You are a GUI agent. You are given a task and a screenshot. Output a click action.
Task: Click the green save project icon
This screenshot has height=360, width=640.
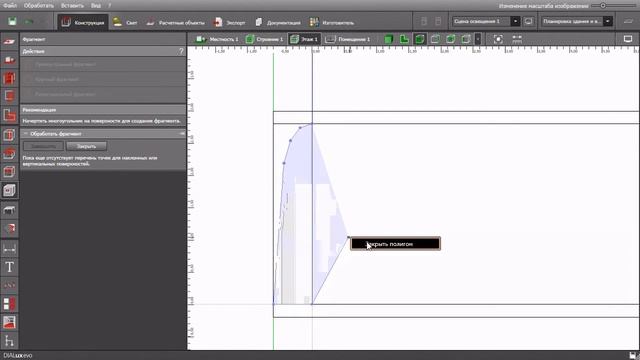(x=12, y=21)
